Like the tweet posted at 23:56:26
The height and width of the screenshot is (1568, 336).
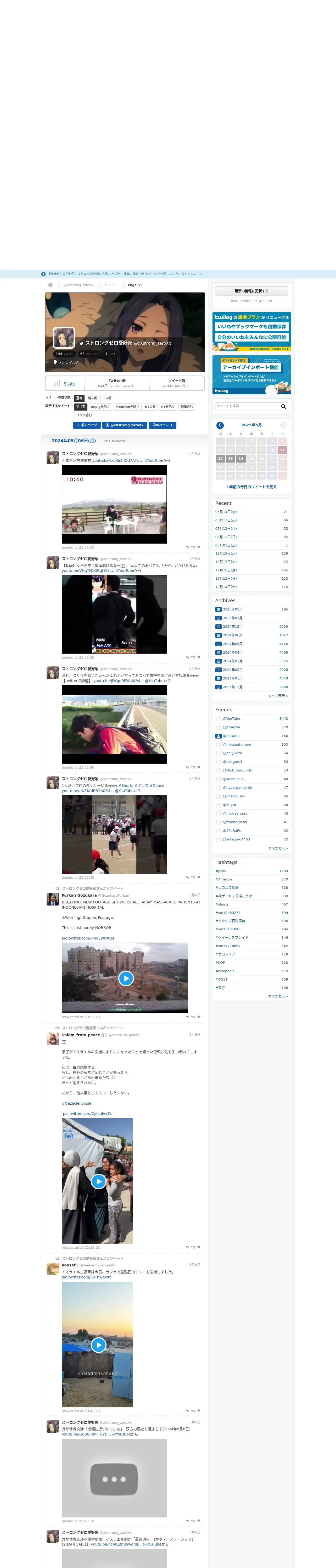coord(199,658)
